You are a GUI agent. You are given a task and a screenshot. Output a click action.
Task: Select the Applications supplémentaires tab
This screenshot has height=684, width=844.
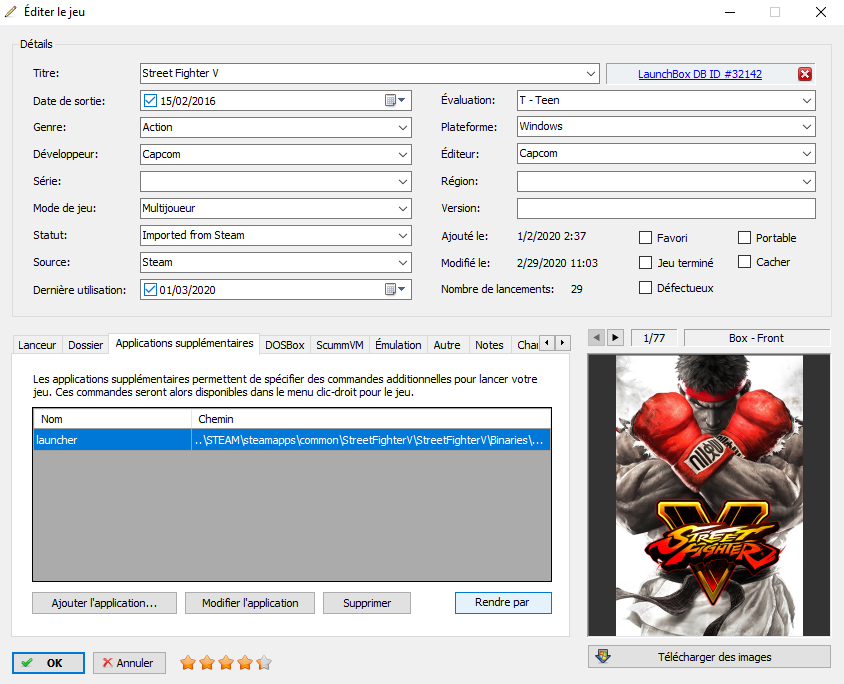(184, 343)
